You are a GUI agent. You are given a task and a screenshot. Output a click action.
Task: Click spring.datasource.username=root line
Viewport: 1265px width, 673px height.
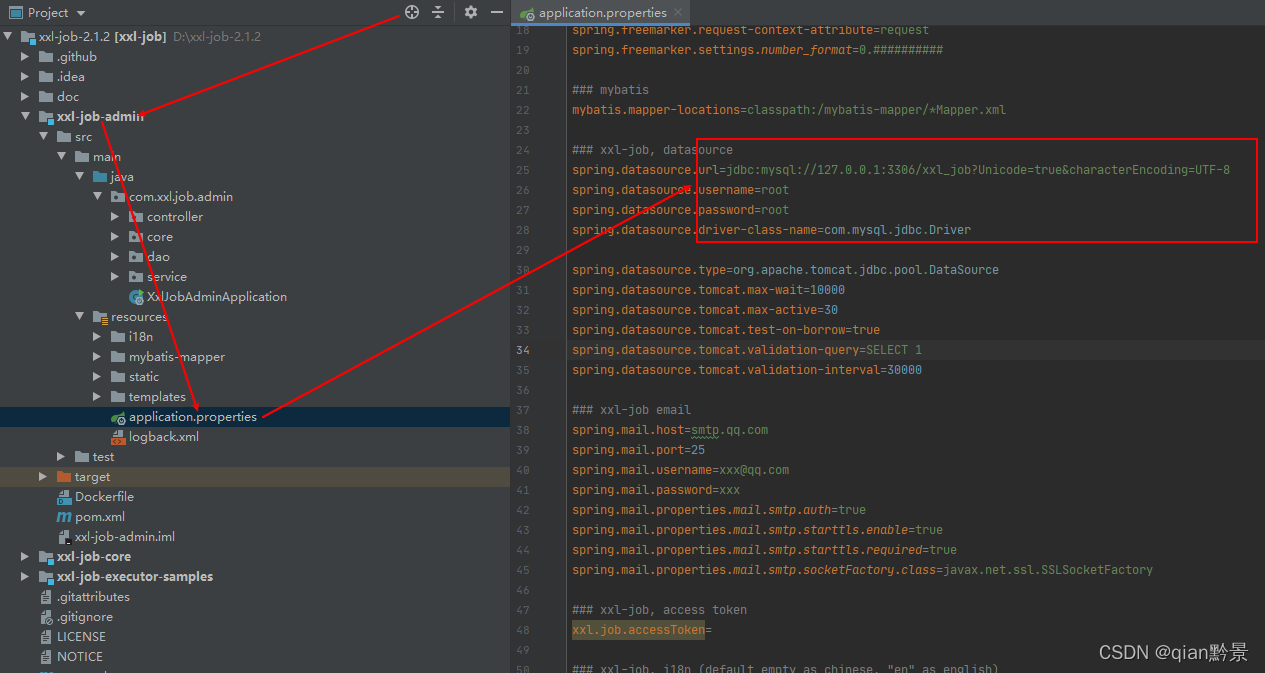pos(680,190)
